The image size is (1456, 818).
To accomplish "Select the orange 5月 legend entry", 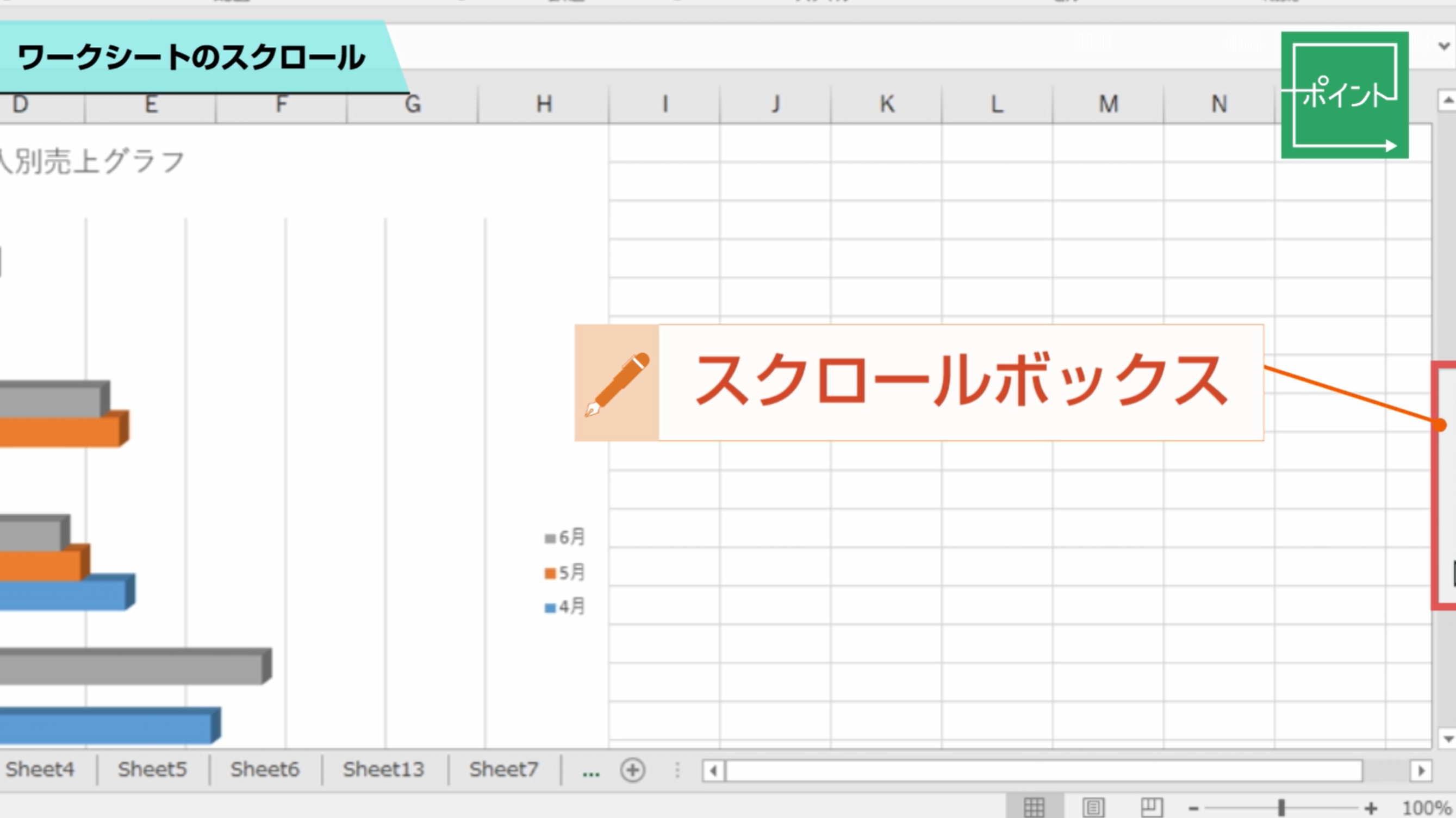I will (x=565, y=572).
